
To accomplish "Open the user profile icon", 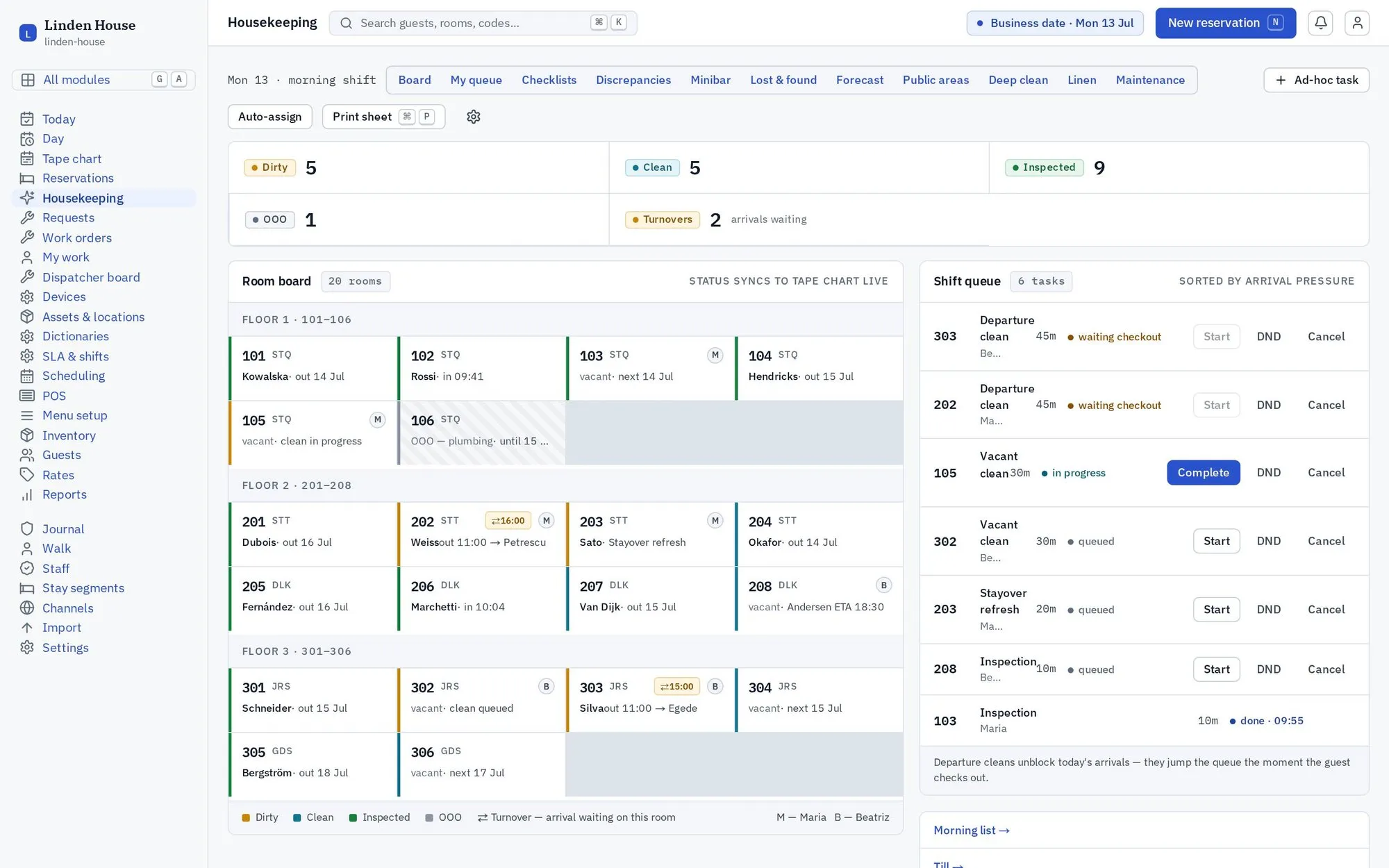I will pos(1357,23).
